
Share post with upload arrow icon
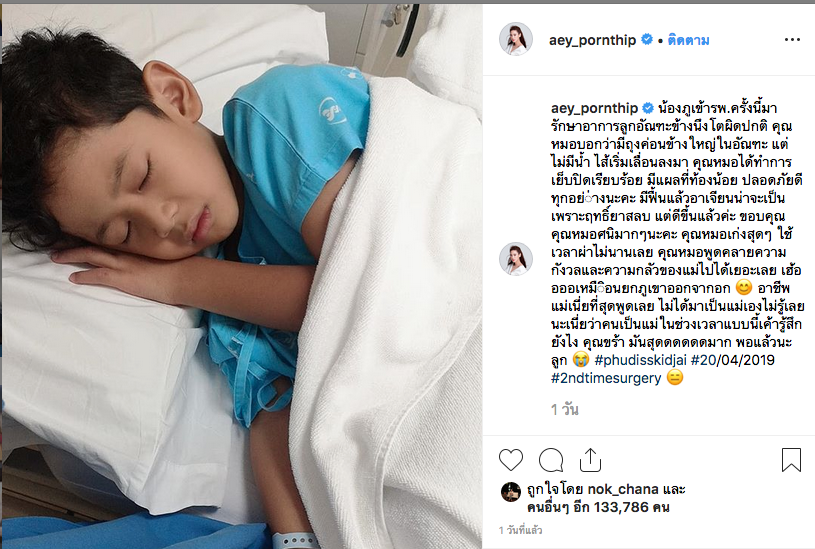tap(590, 460)
